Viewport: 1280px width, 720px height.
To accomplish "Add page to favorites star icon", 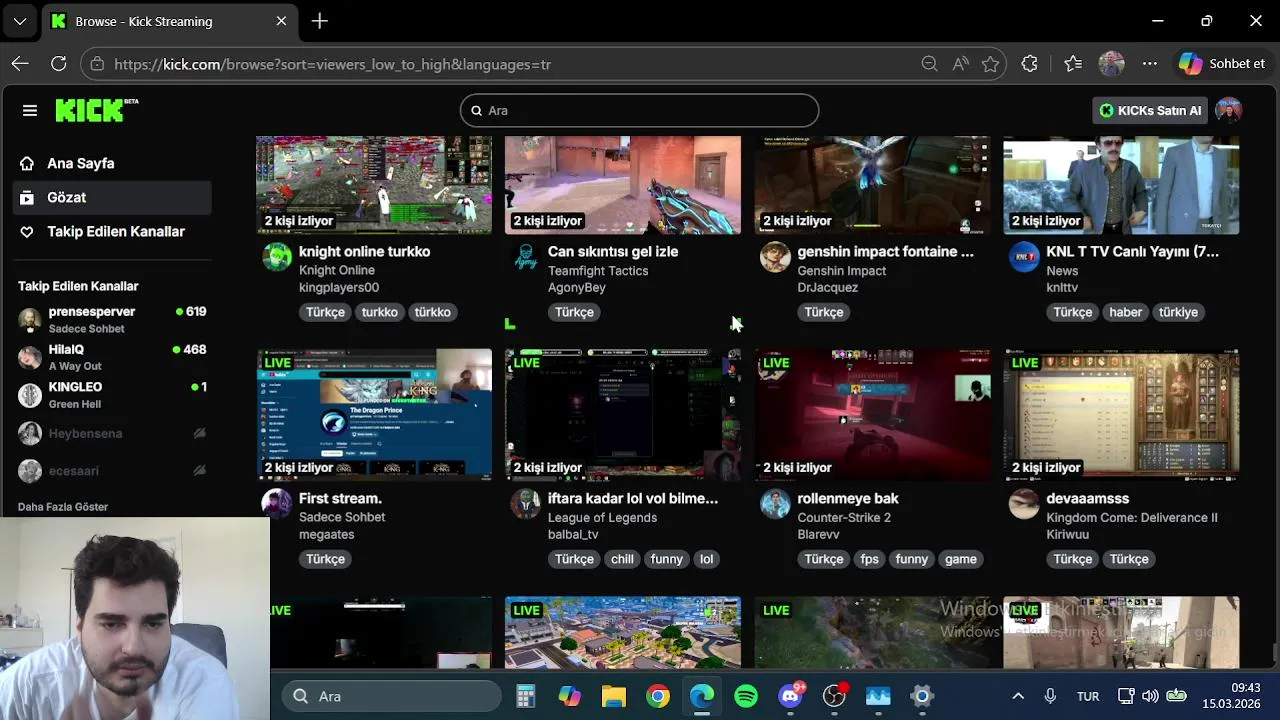I will coord(991,64).
